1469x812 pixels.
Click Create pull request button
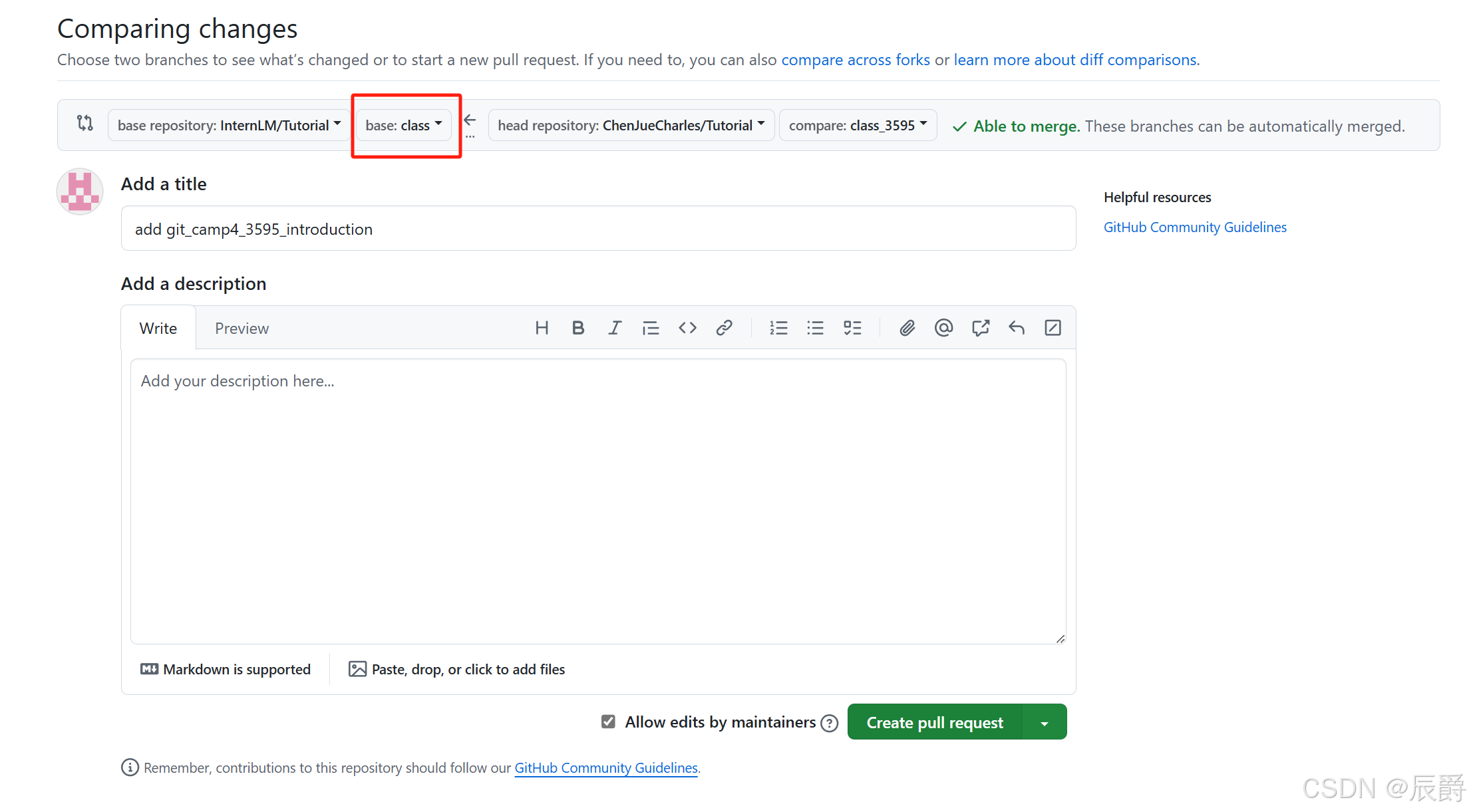934,723
